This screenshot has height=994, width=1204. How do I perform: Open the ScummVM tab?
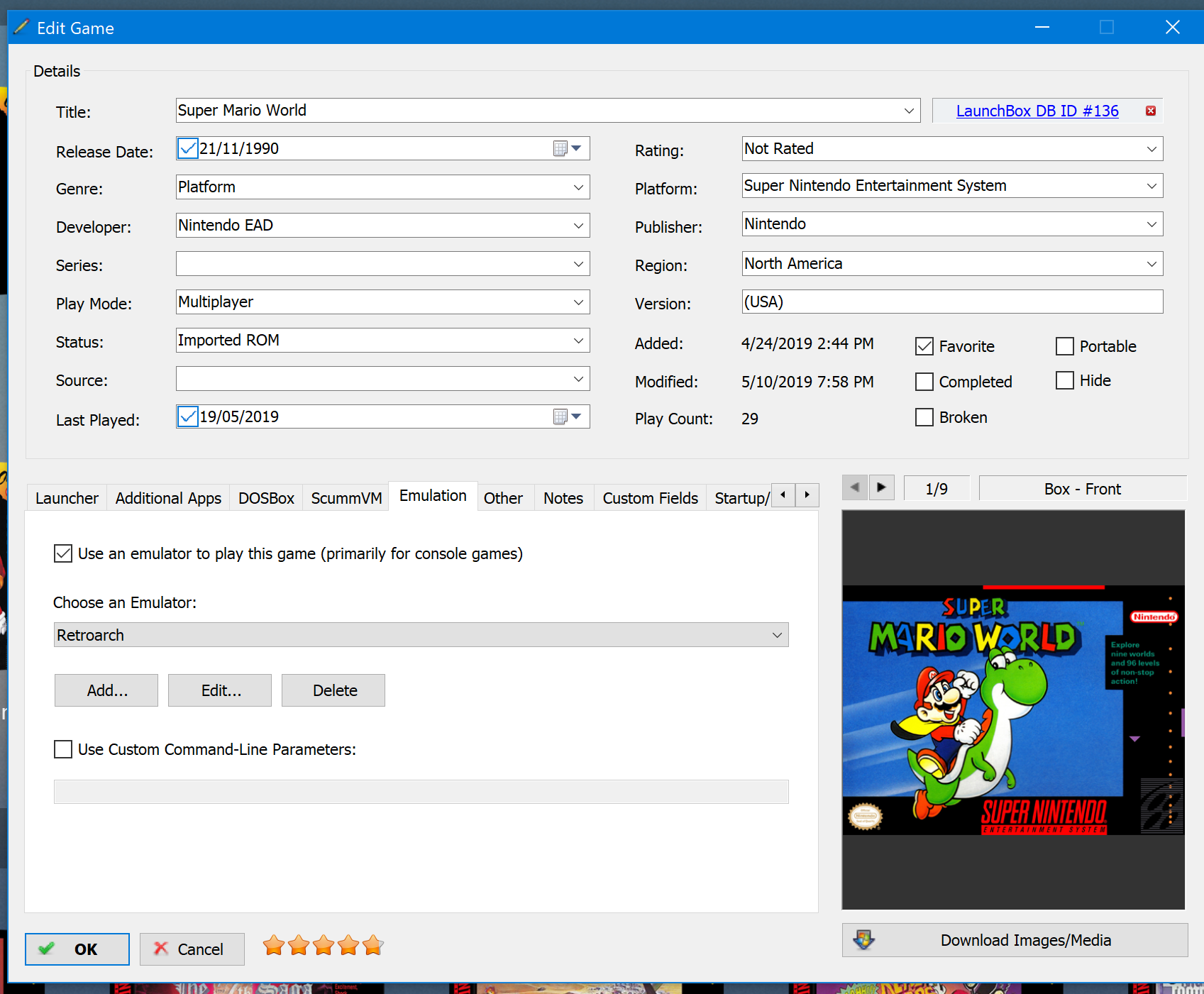[x=346, y=498]
